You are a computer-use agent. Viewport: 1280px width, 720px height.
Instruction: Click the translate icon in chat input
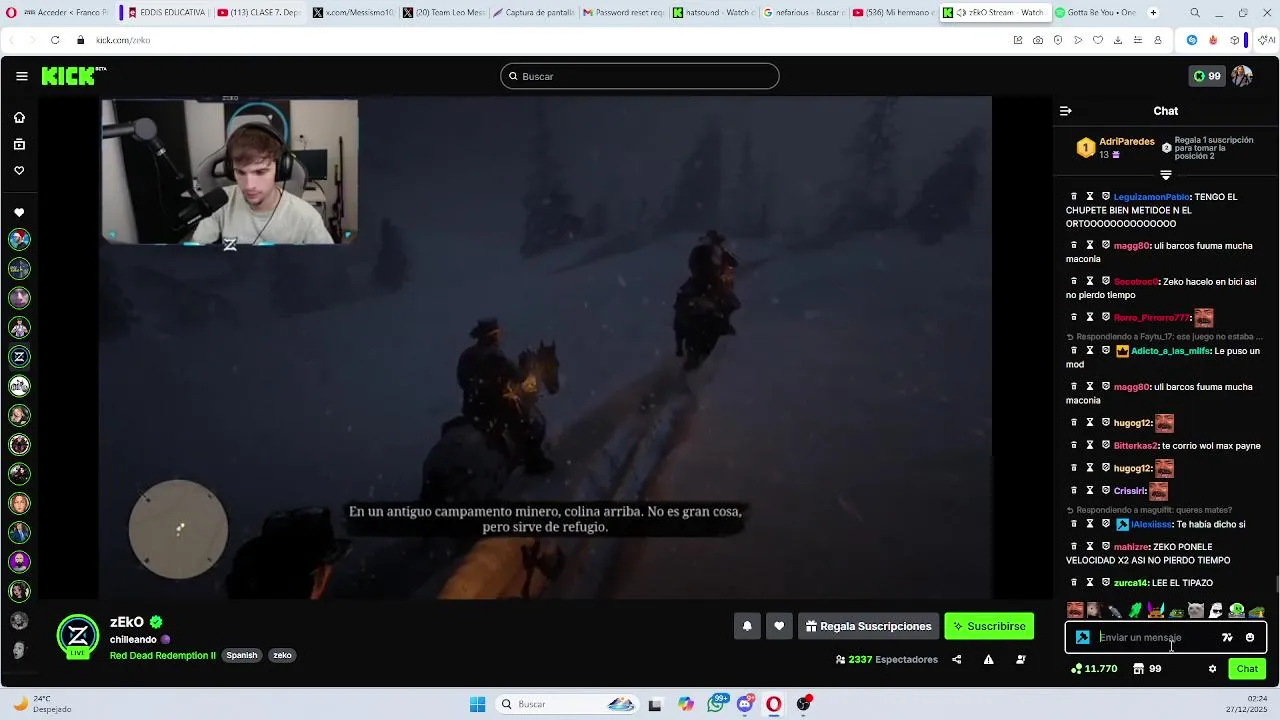point(1227,637)
